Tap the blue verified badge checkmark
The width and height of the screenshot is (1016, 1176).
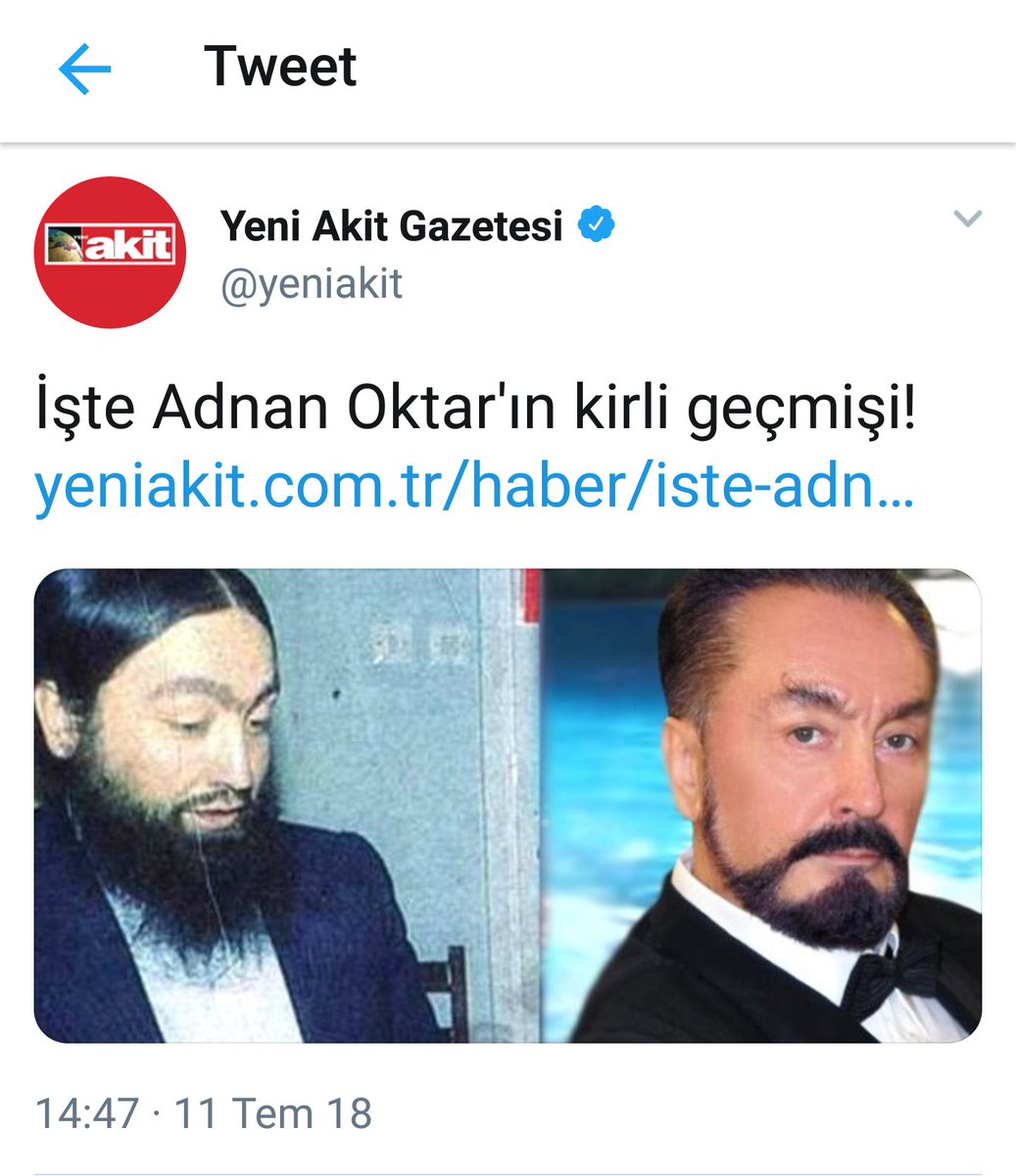(596, 226)
